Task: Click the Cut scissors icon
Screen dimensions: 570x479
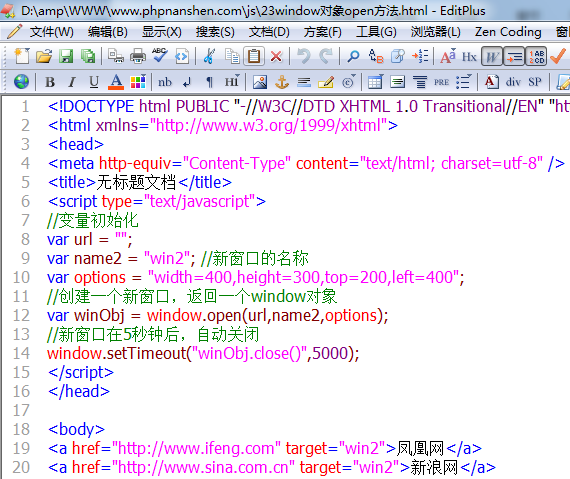Action: (209, 56)
